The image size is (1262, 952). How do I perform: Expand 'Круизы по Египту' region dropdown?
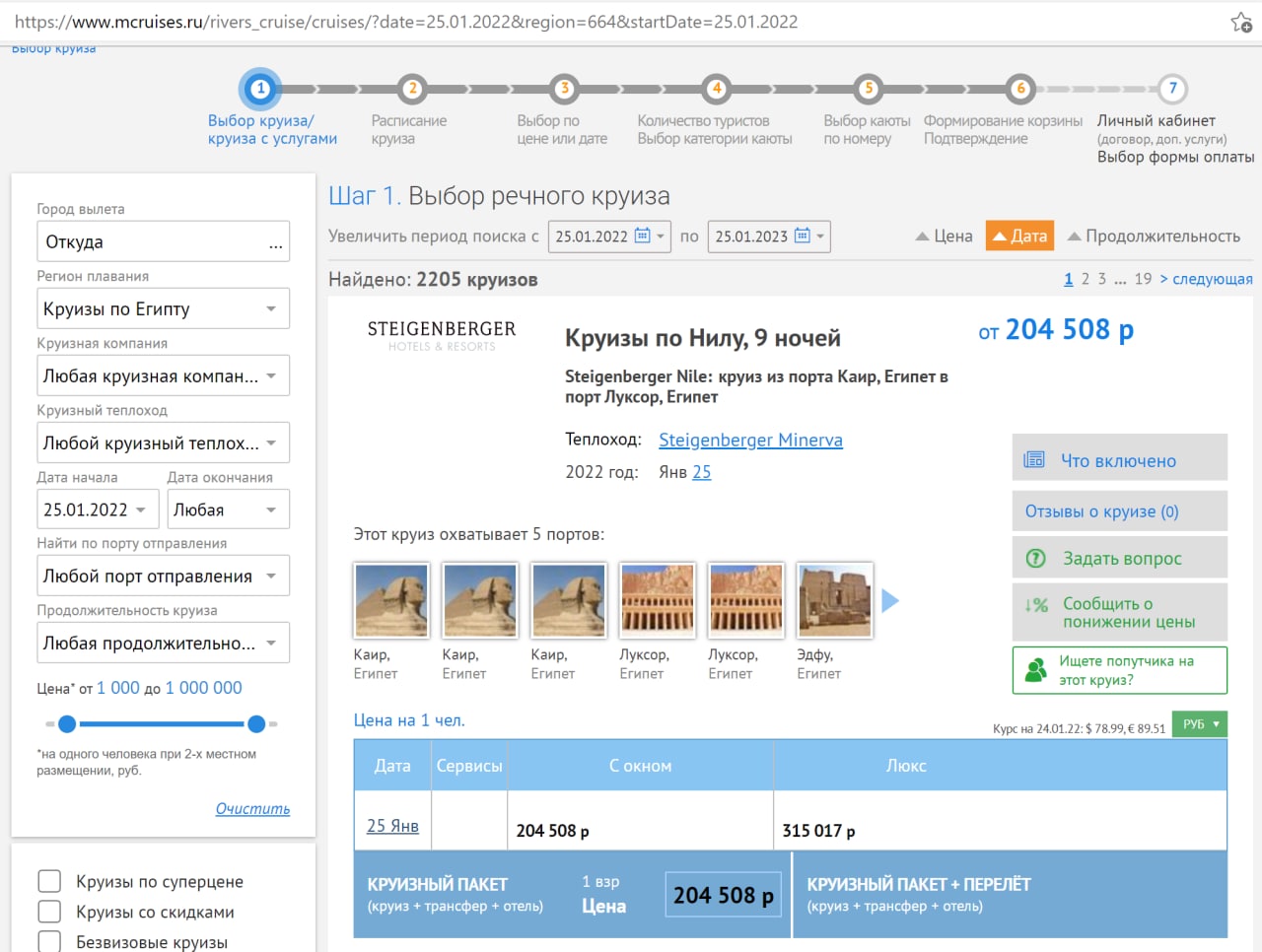click(163, 308)
